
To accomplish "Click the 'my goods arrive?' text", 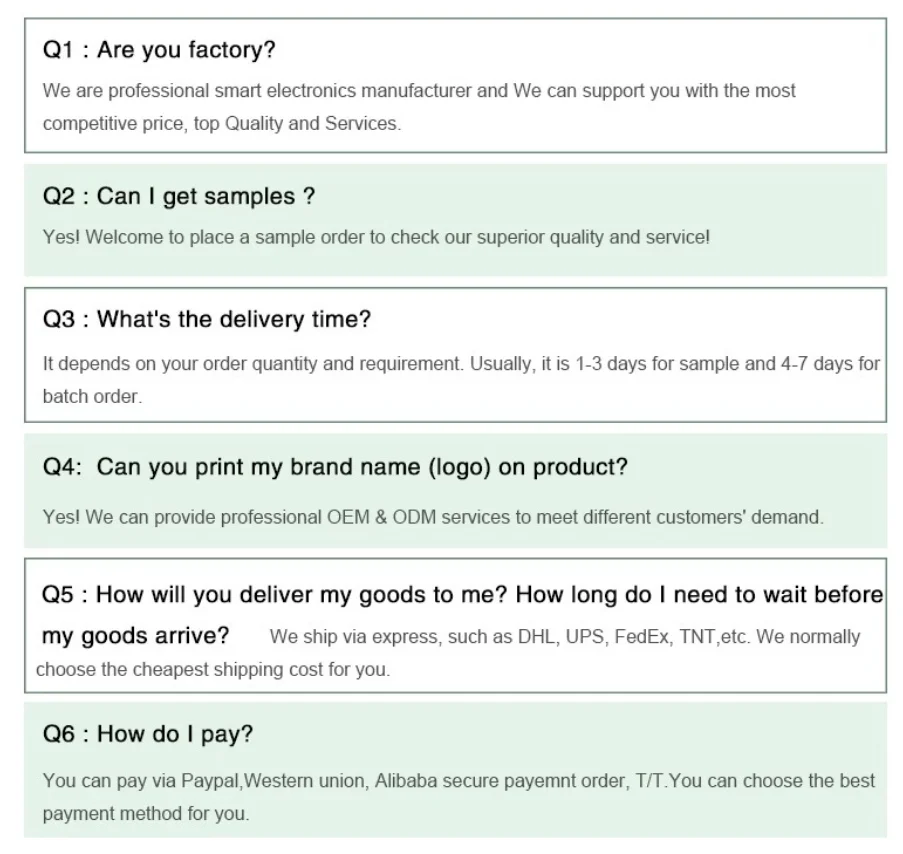I will pyautogui.click(x=135, y=636).
